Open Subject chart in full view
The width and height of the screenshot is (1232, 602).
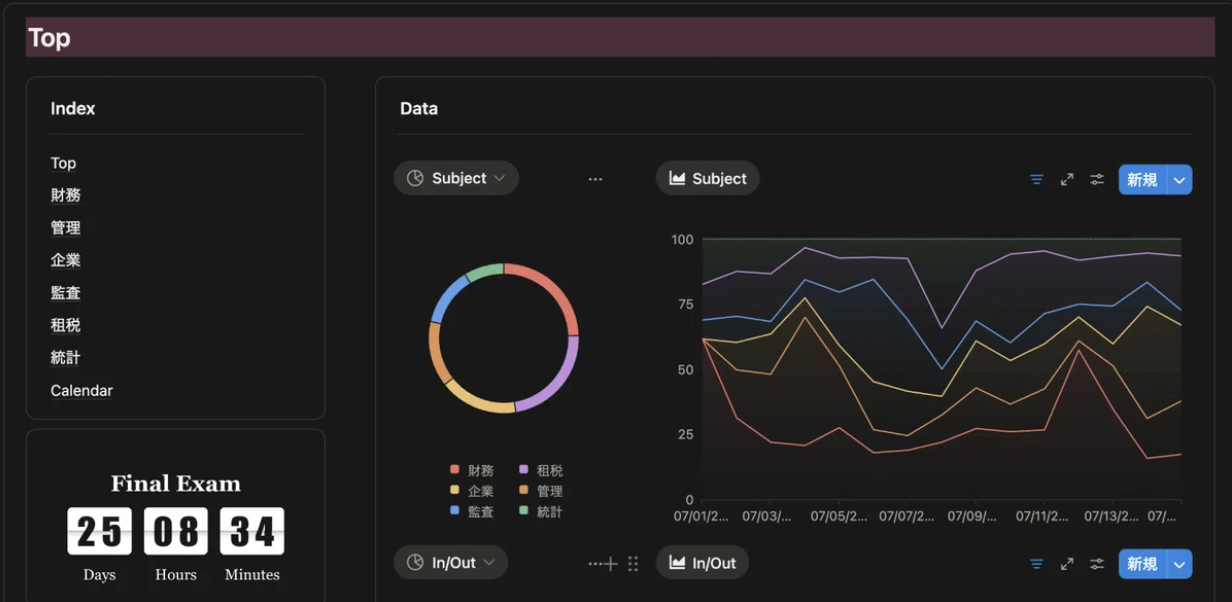(x=1067, y=179)
